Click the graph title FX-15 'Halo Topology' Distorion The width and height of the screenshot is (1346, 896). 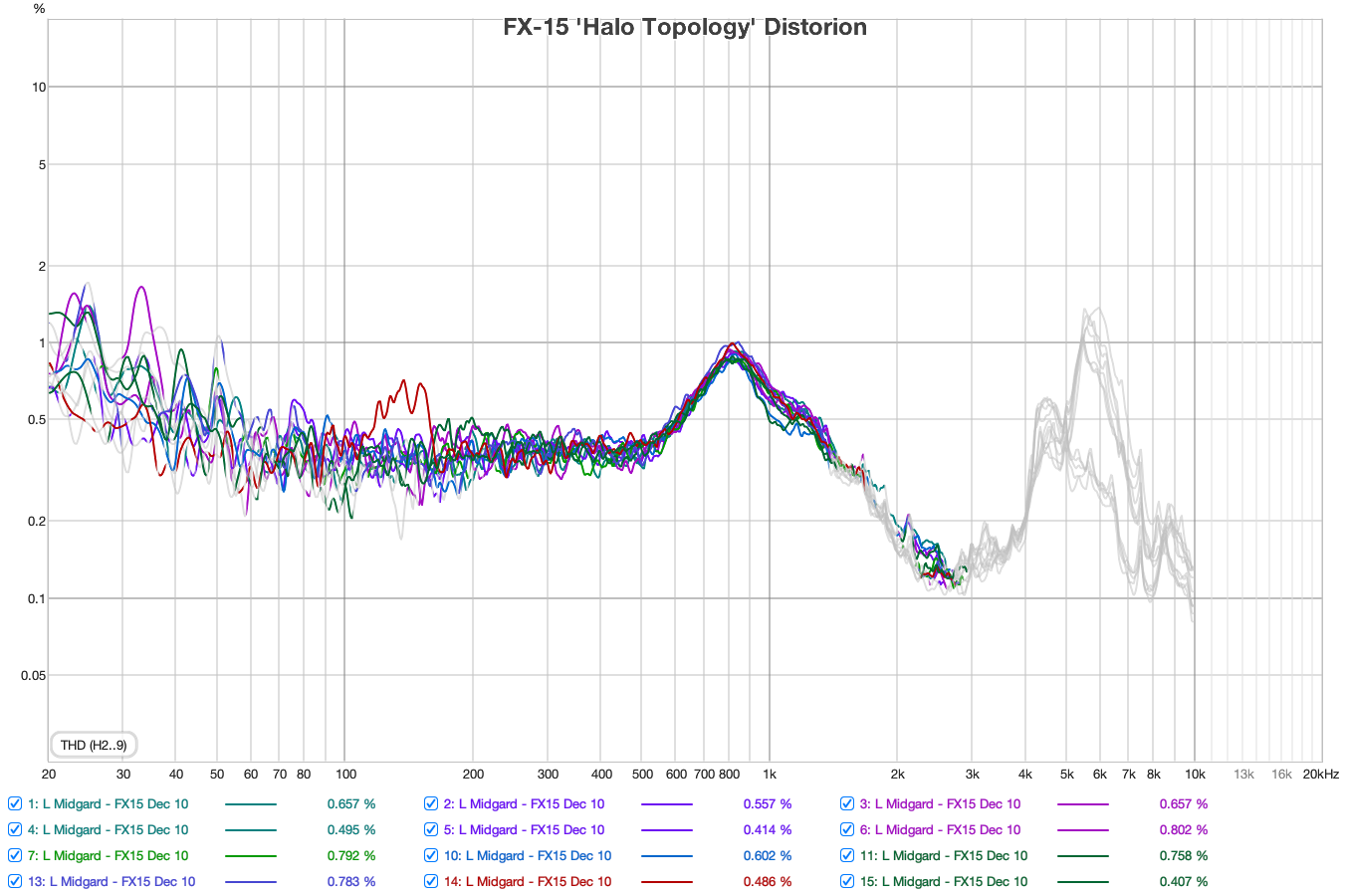685,27
